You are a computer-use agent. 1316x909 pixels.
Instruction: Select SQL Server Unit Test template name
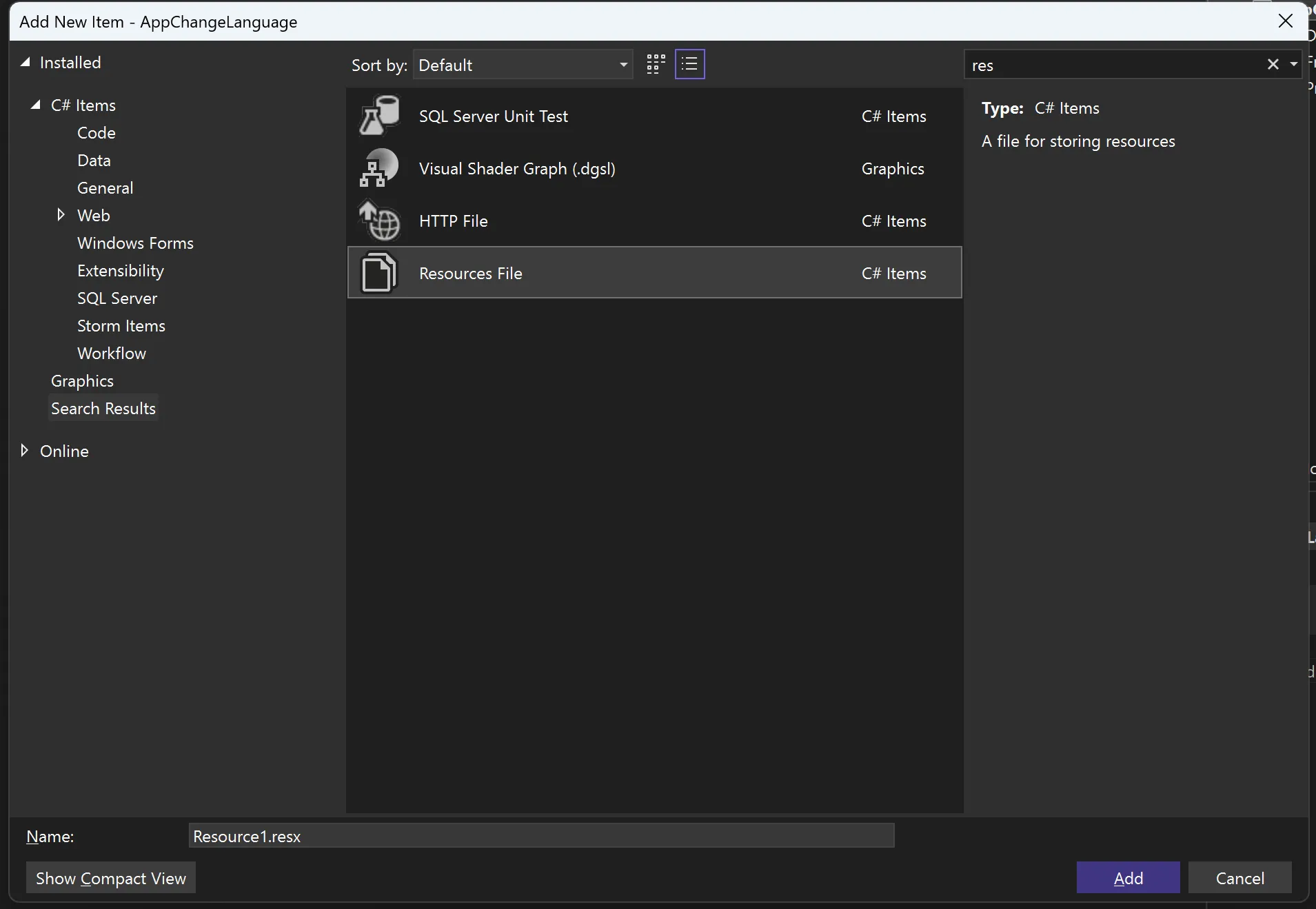494,116
